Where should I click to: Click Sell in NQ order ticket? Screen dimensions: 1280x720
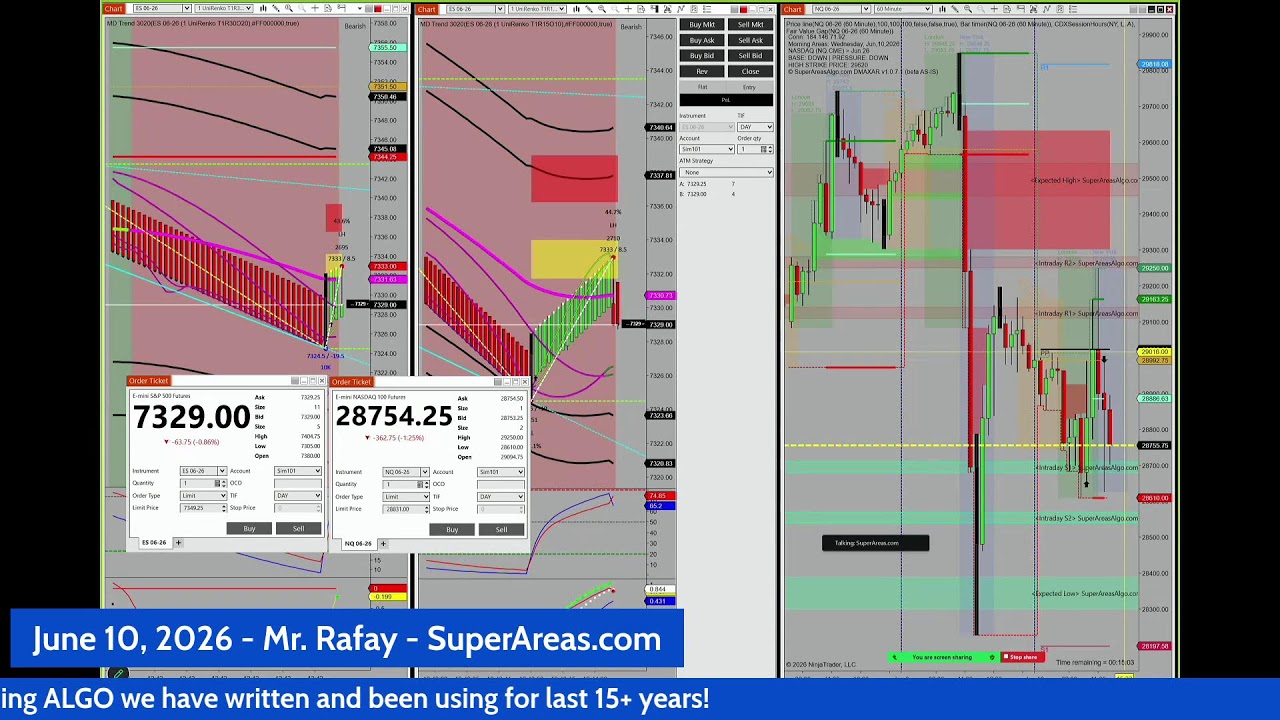pyautogui.click(x=501, y=529)
